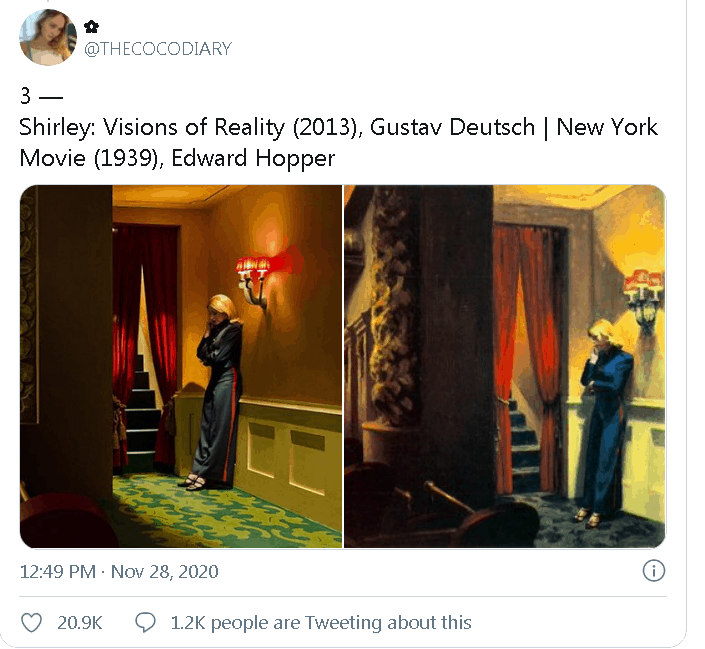Open the 12:49 PM timestamp link
705x649 pixels.
(58, 572)
